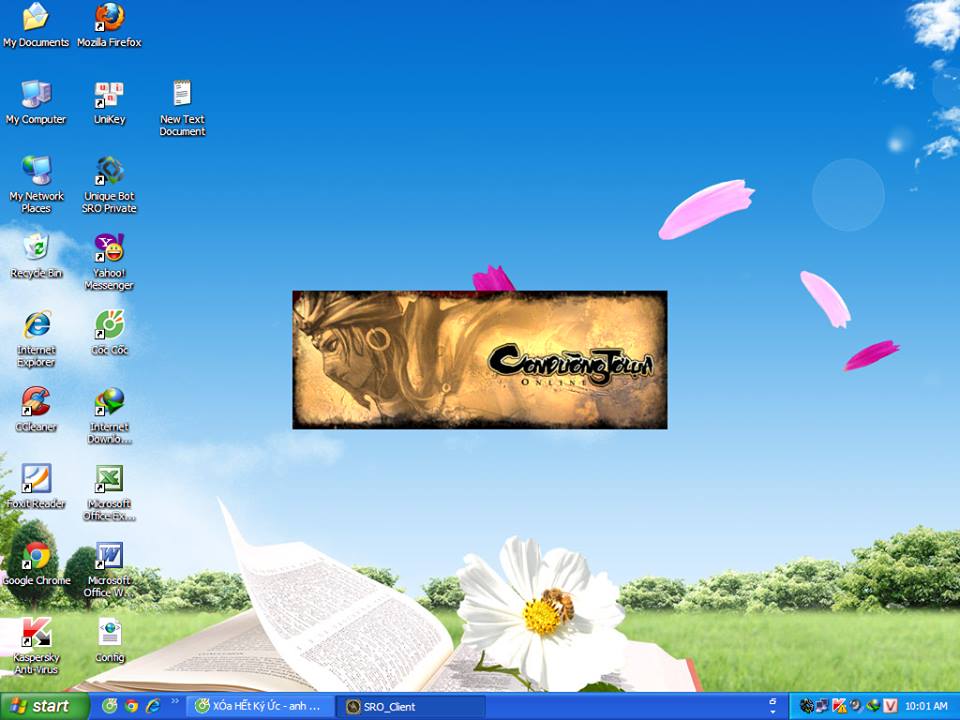Click the 10:01 AM system clock
The image size is (960, 720).
[x=926, y=707]
